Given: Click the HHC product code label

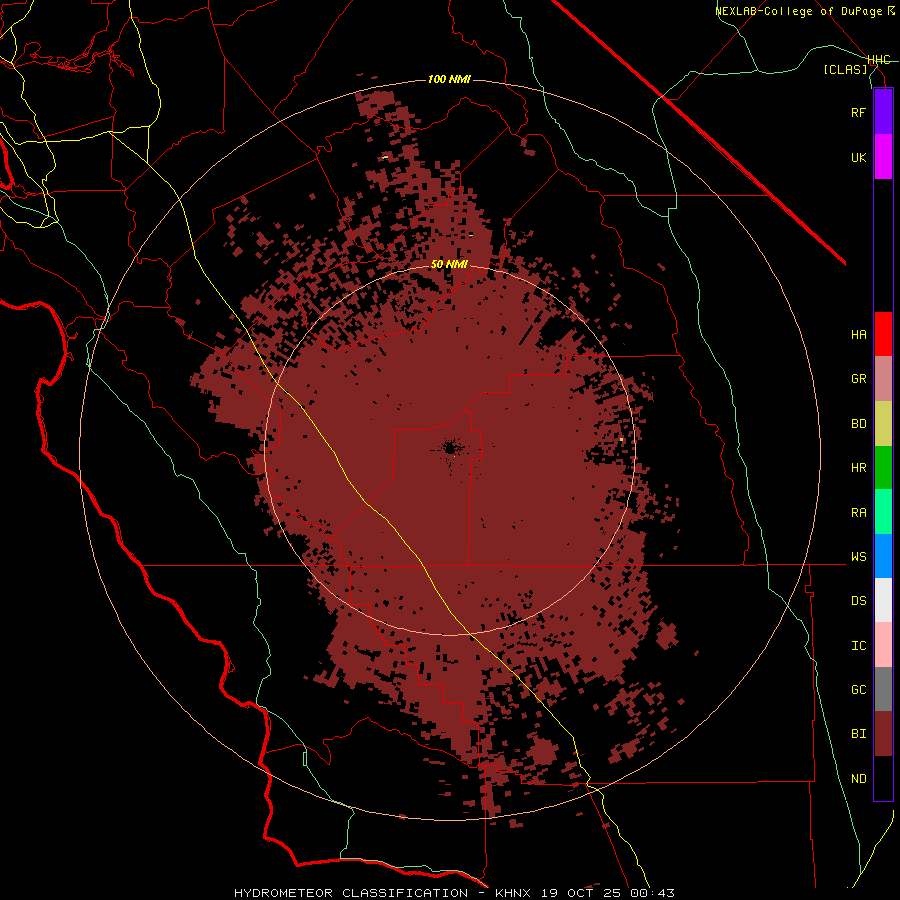Looking at the screenshot, I should click(878, 60).
